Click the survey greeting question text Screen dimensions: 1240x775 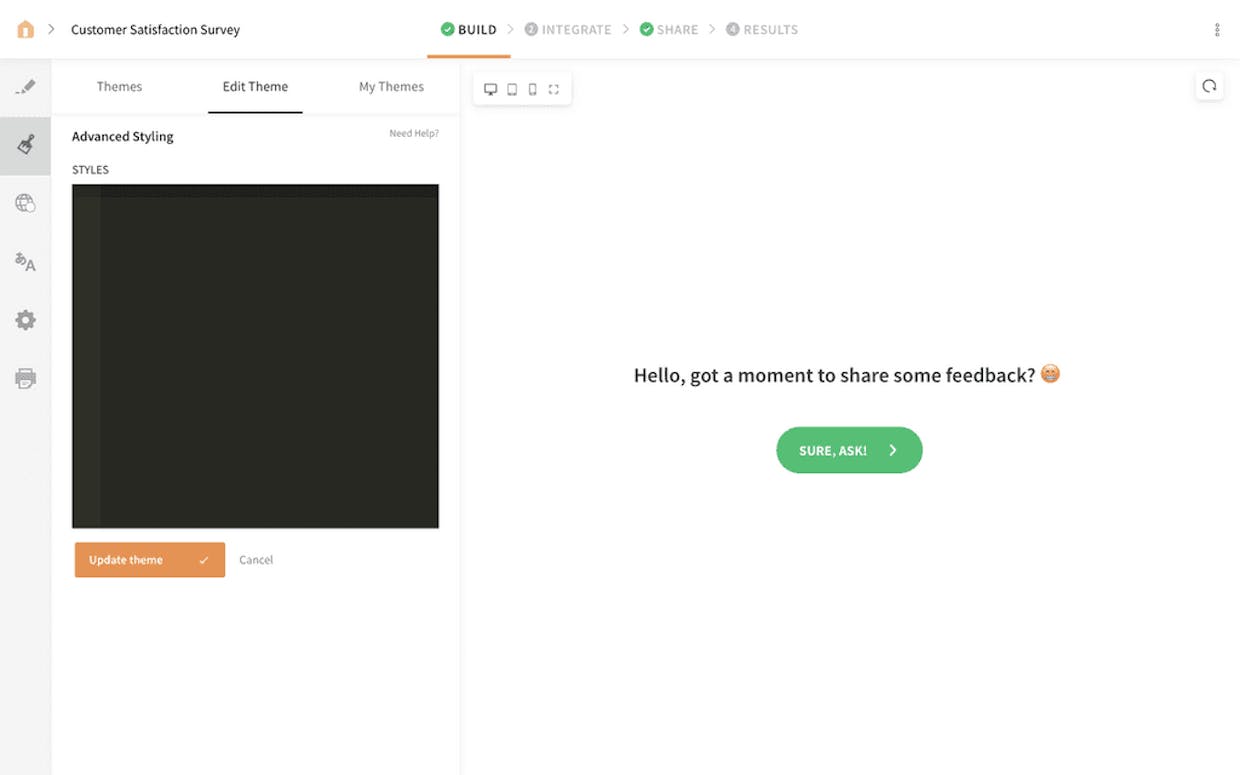(847, 375)
